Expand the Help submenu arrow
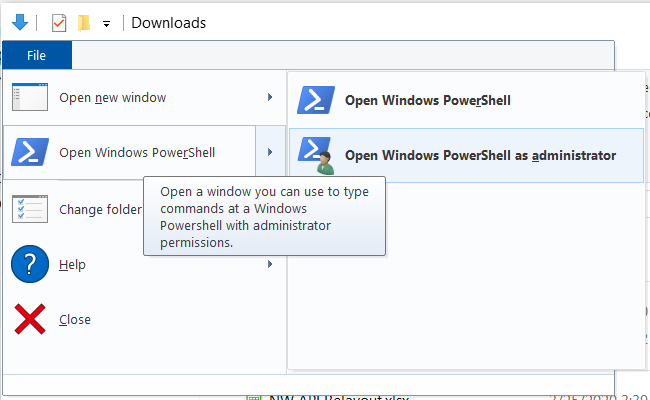The width and height of the screenshot is (650, 400). point(270,265)
